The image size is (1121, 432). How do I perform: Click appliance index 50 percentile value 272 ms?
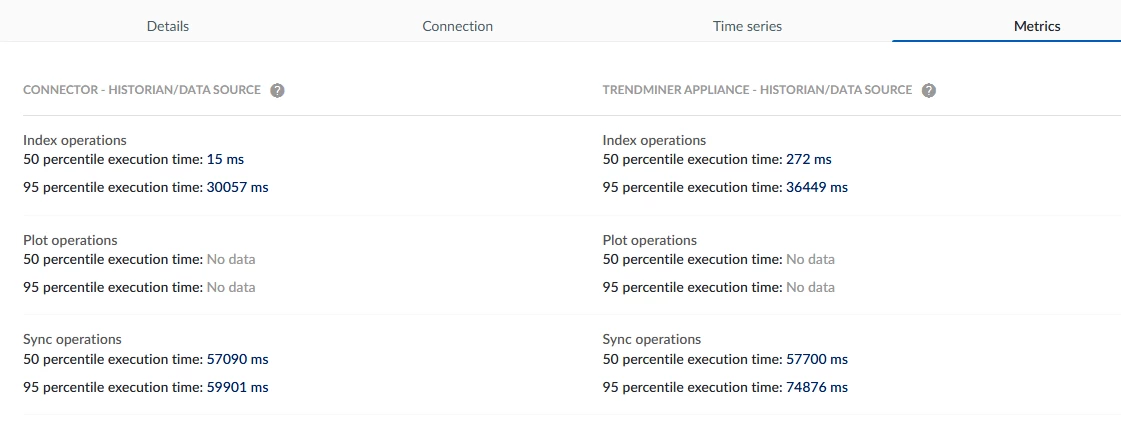[x=808, y=159]
